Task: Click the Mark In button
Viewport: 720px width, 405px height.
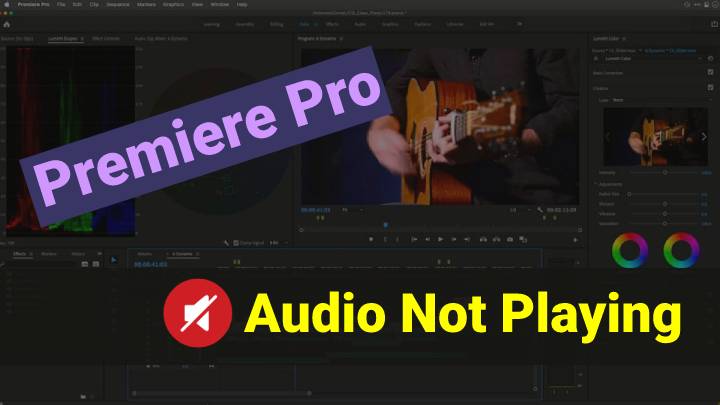Action: point(385,239)
